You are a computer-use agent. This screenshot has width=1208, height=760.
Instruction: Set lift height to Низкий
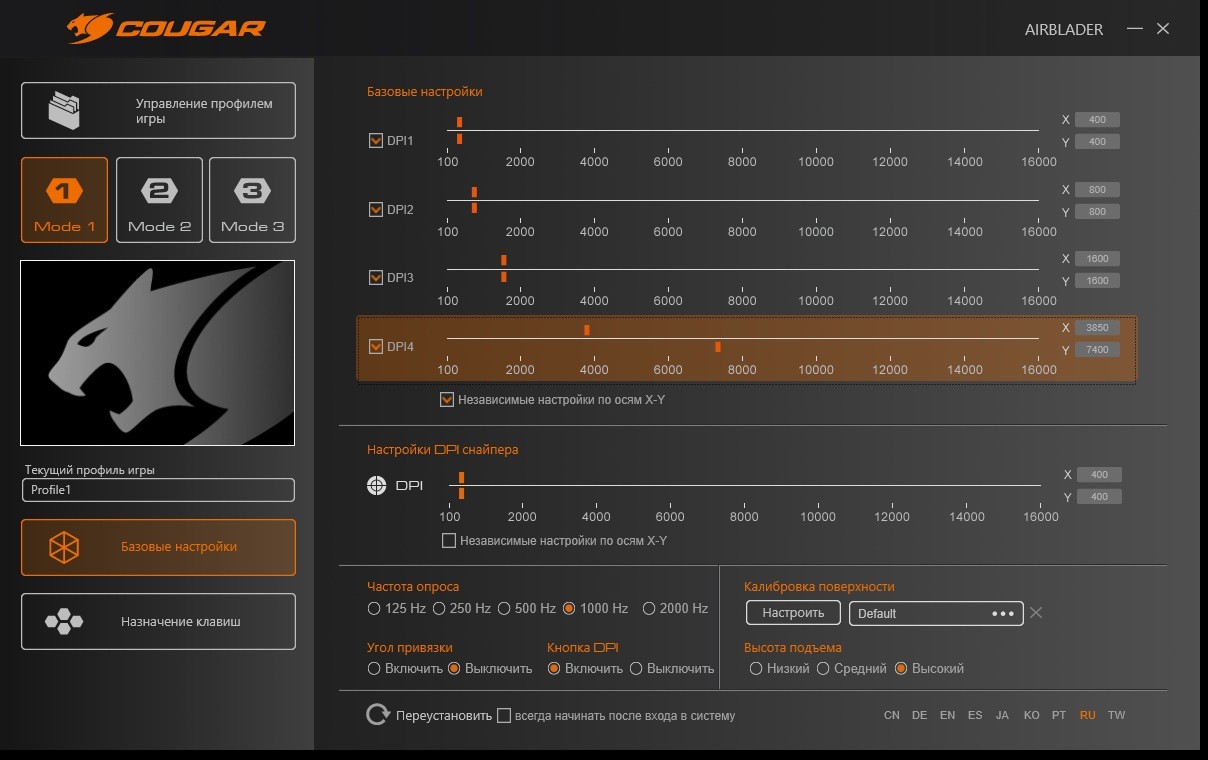coord(756,669)
